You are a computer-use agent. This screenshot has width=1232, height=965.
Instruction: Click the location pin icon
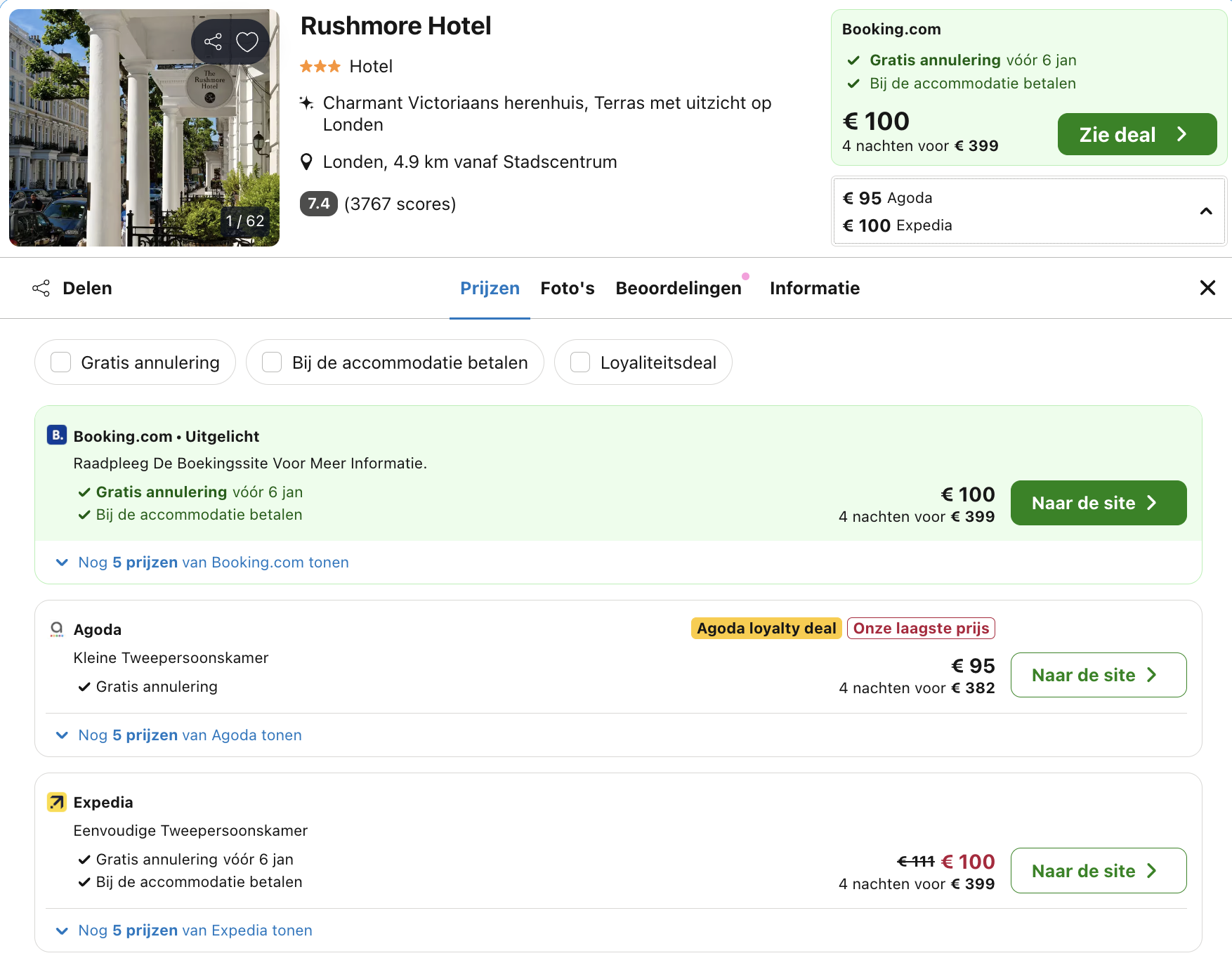click(306, 162)
